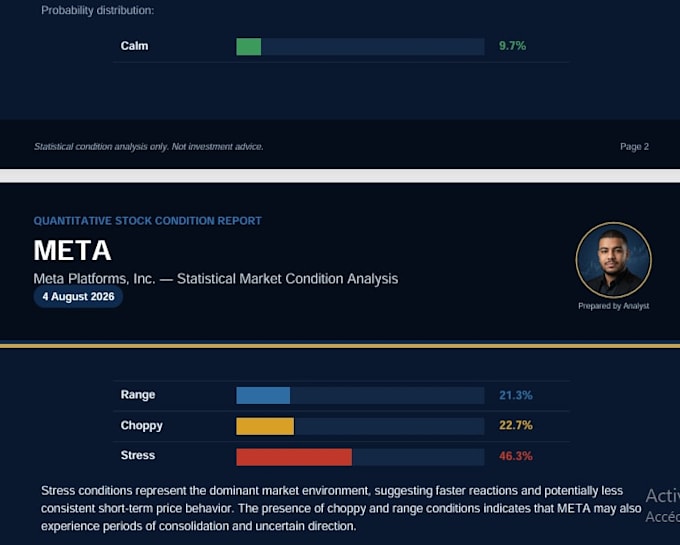Click the 9.7% Calm percentage value
This screenshot has width=680, height=545.
coord(512,46)
